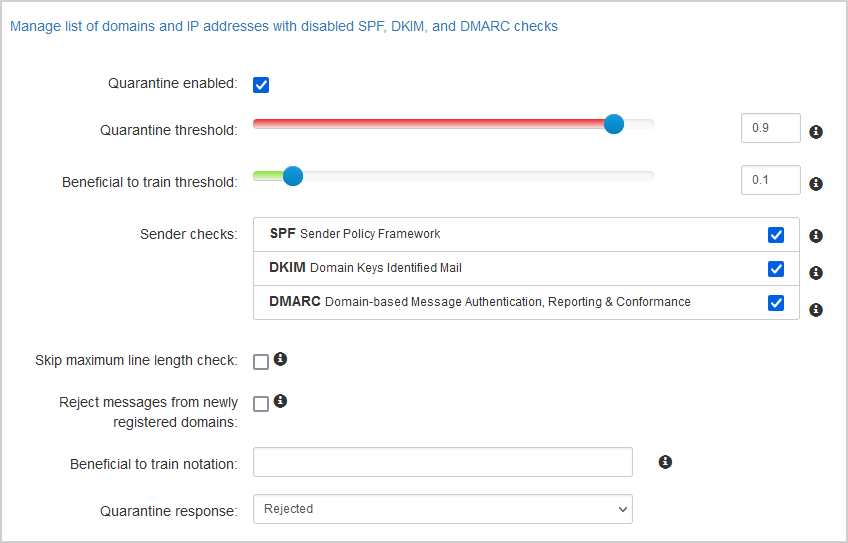Uncheck the DMARC sender check
848x543 pixels.
point(776,303)
